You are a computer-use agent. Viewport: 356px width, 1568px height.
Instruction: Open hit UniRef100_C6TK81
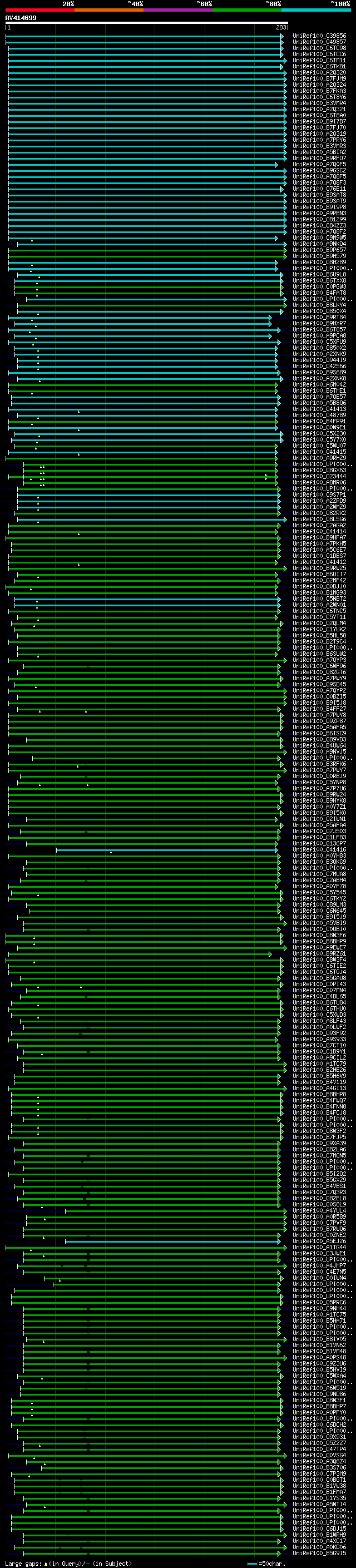point(319,66)
